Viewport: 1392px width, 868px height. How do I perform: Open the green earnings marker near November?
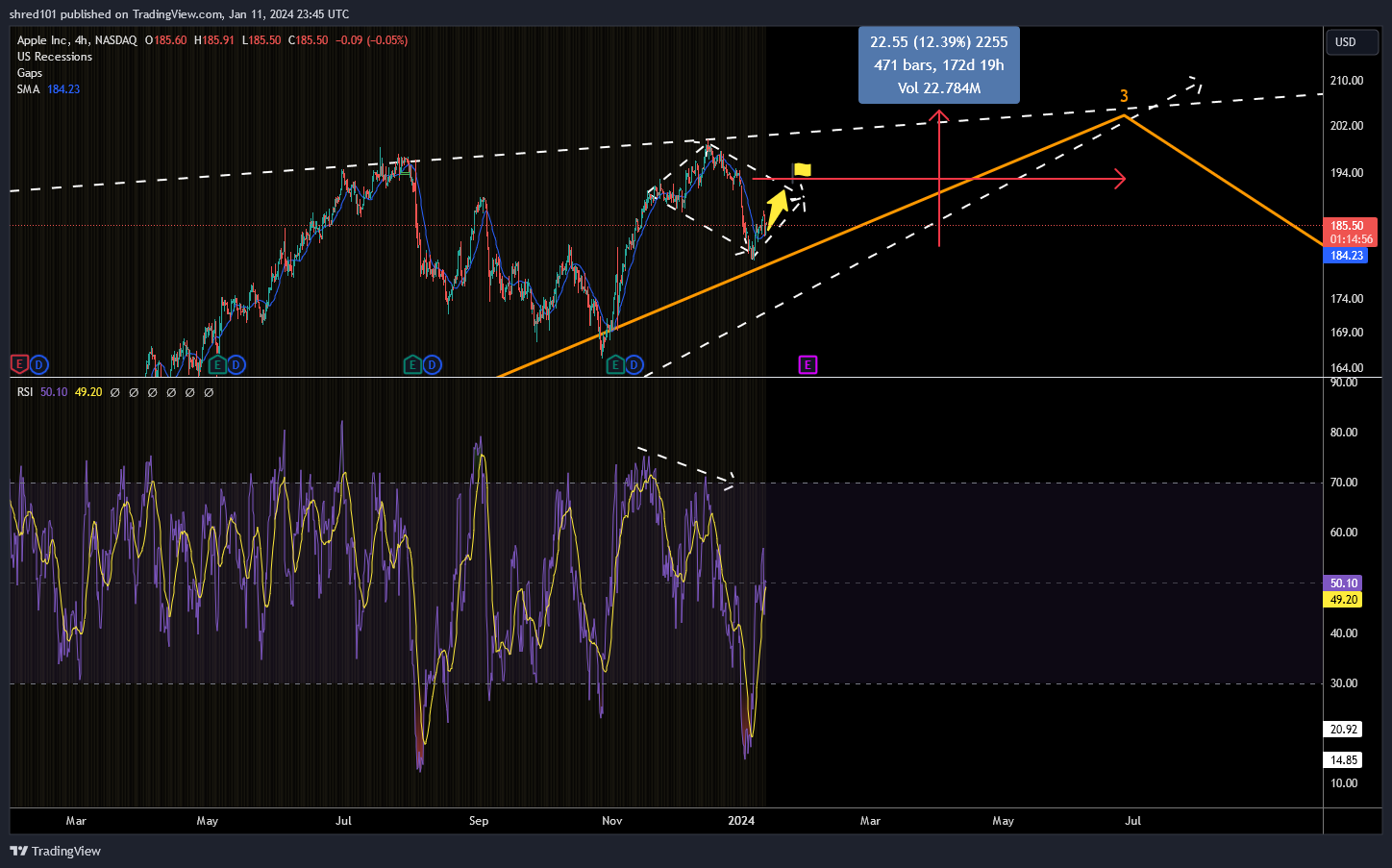coord(615,364)
